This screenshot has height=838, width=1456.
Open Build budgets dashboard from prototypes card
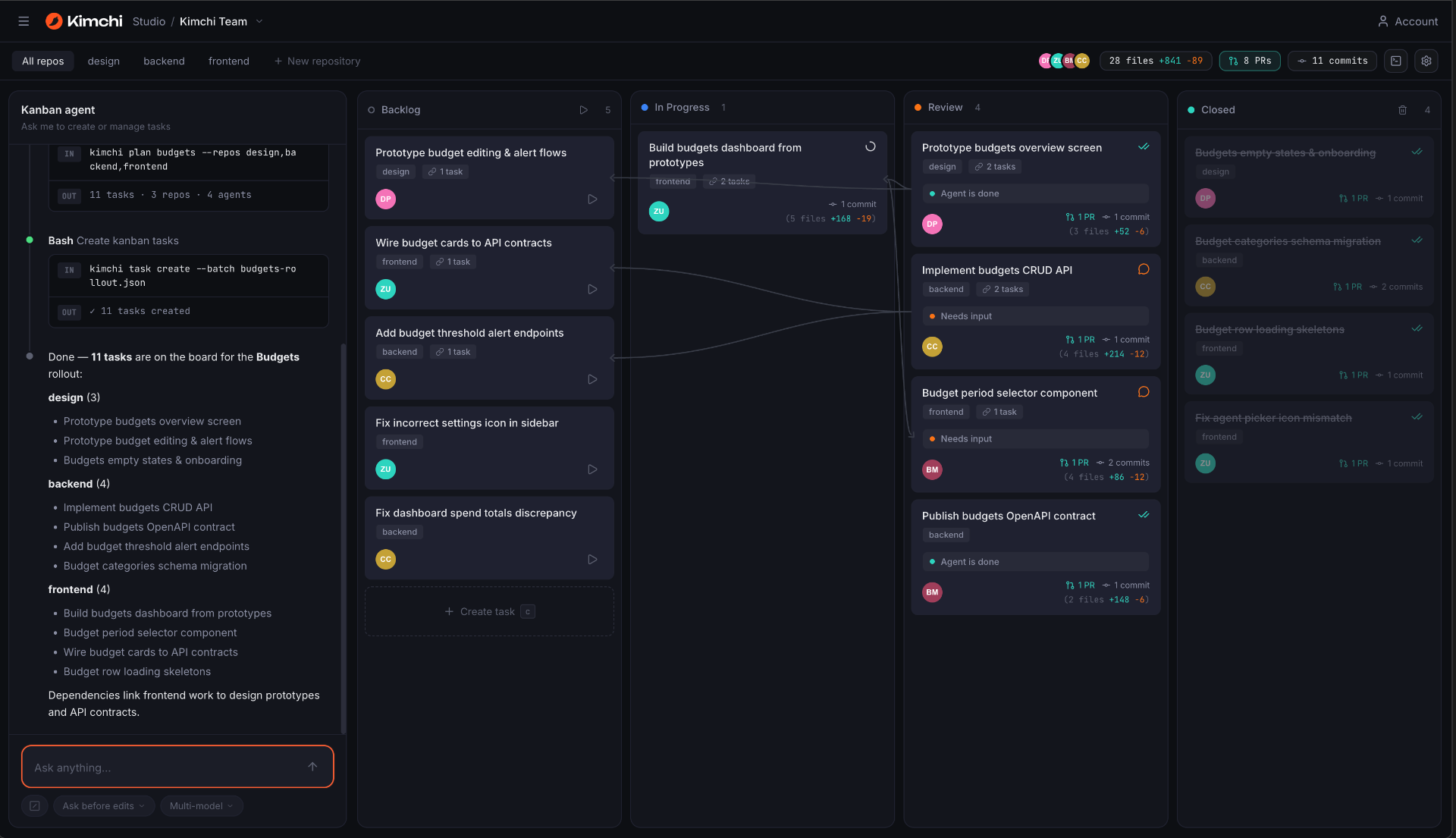click(x=762, y=182)
